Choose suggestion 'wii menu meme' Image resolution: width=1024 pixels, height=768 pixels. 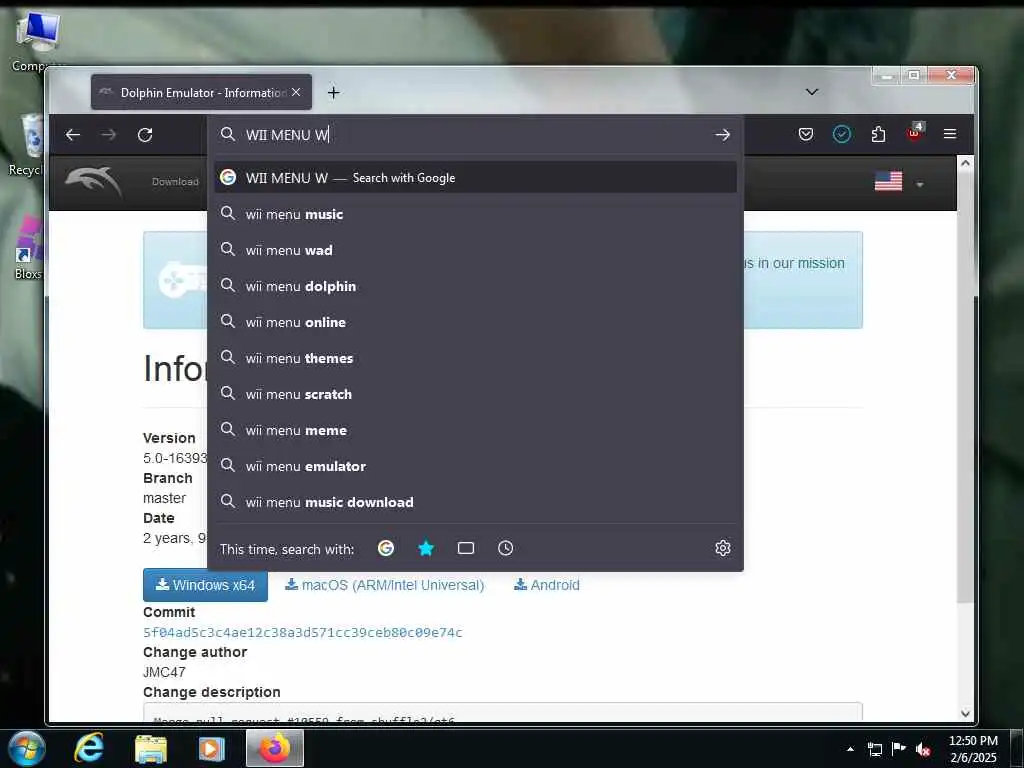(475, 430)
